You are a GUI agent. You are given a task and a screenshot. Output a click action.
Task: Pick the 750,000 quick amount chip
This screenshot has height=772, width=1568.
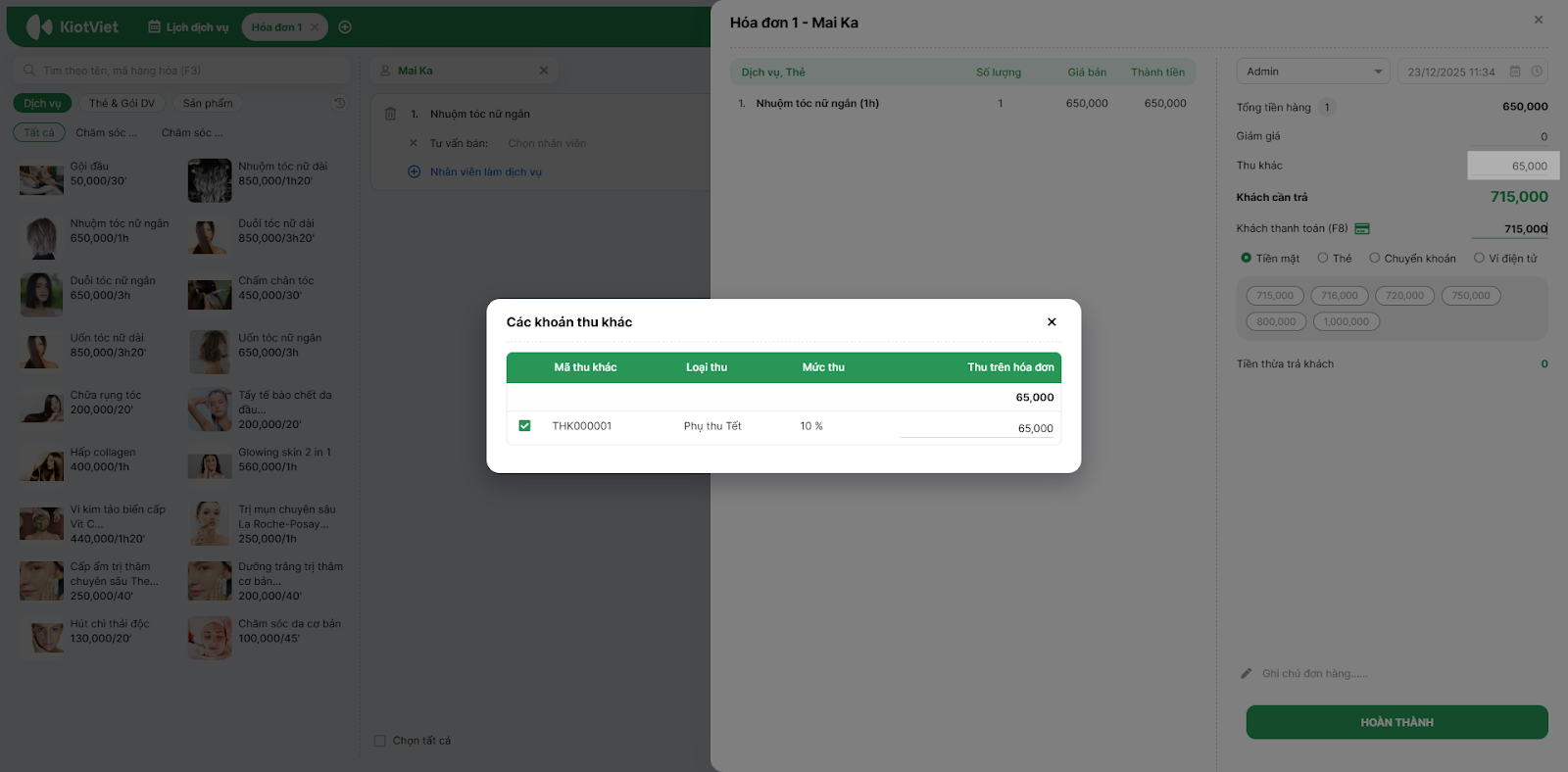[x=1471, y=296]
